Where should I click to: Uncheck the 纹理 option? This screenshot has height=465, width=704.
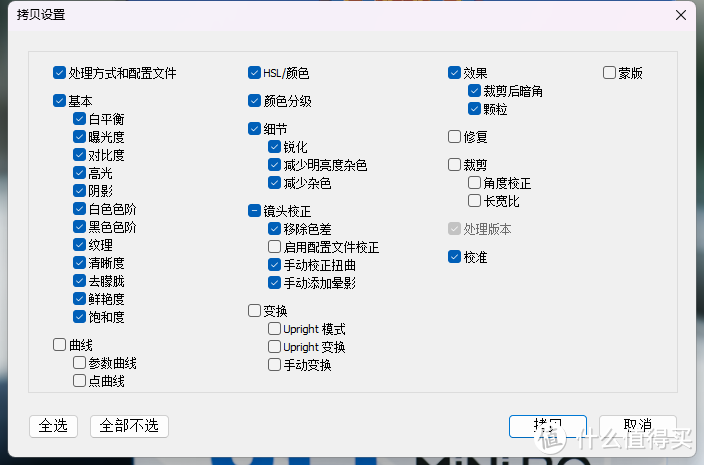[x=79, y=245]
